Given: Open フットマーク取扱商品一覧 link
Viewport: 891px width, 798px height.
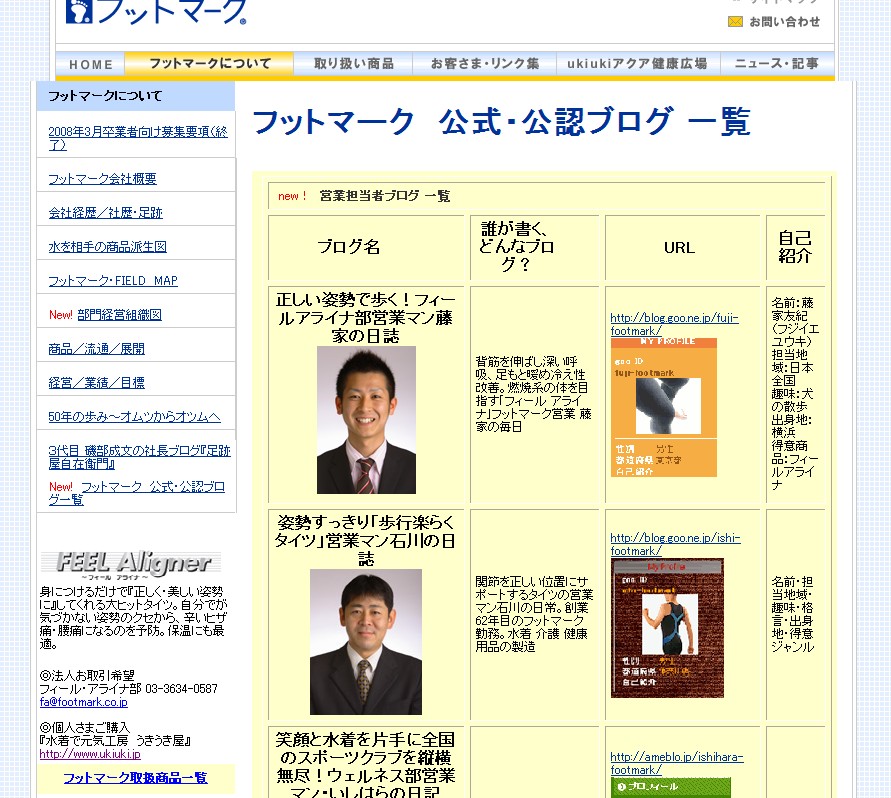Looking at the screenshot, I should point(135,778).
